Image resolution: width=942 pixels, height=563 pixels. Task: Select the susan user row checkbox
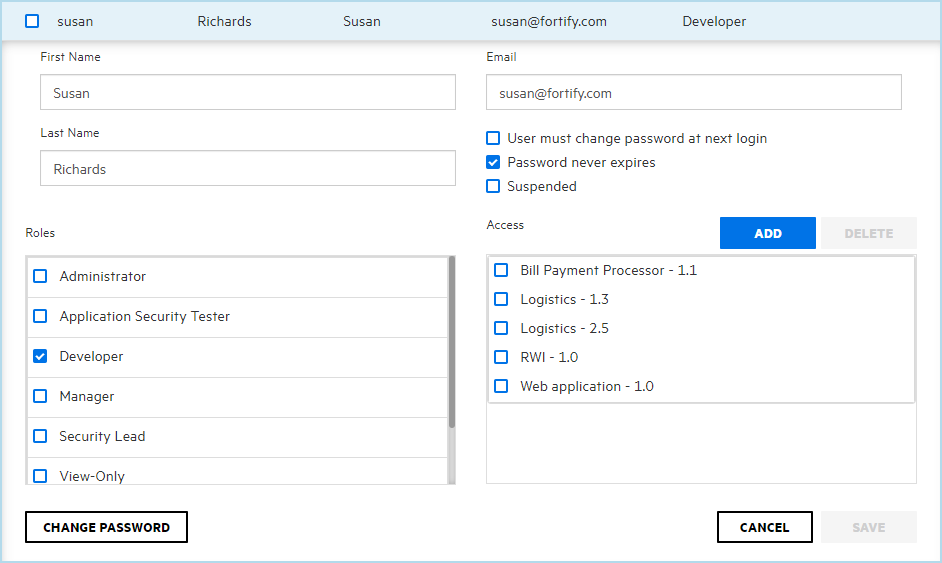32,21
